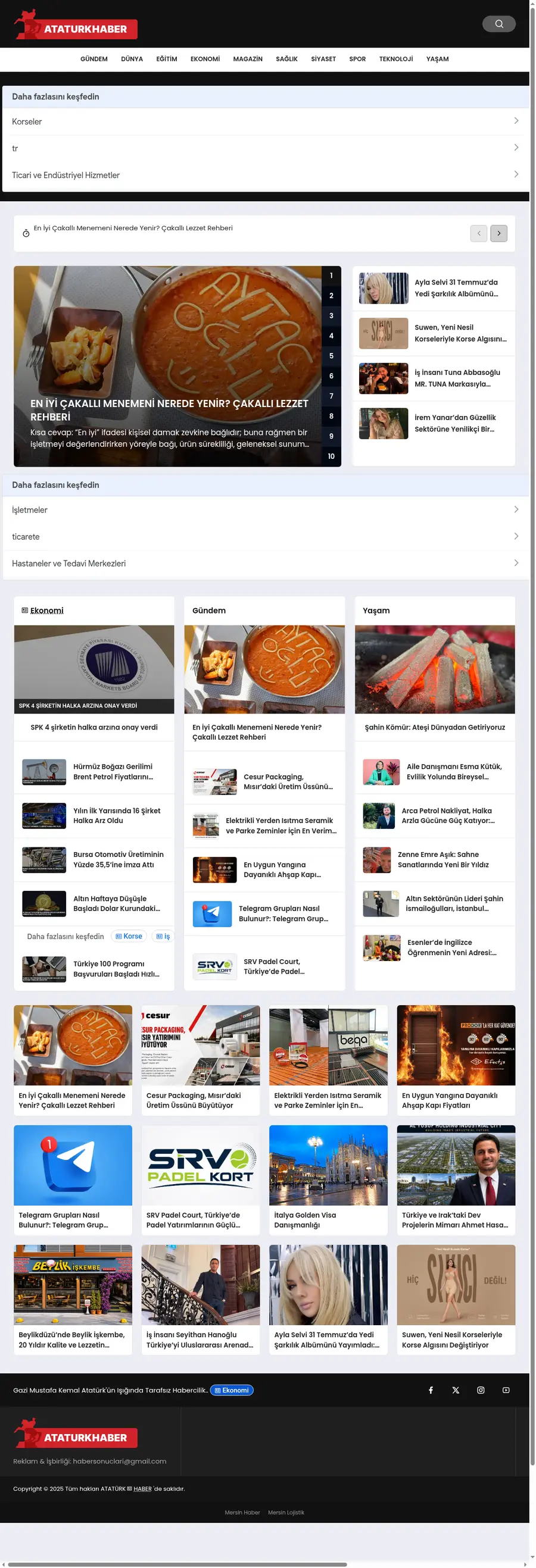Click the search magnifier icon in header
Viewport: 536px width, 1568px height.
[499, 24]
